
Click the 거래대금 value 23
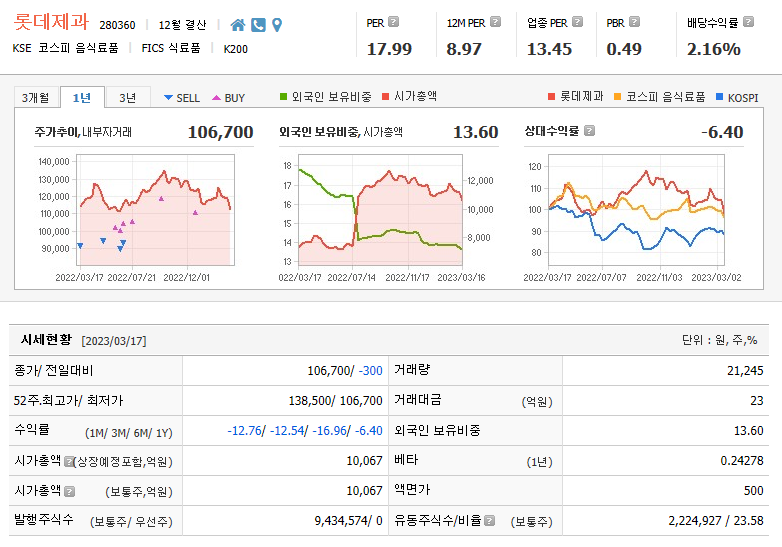point(757,401)
